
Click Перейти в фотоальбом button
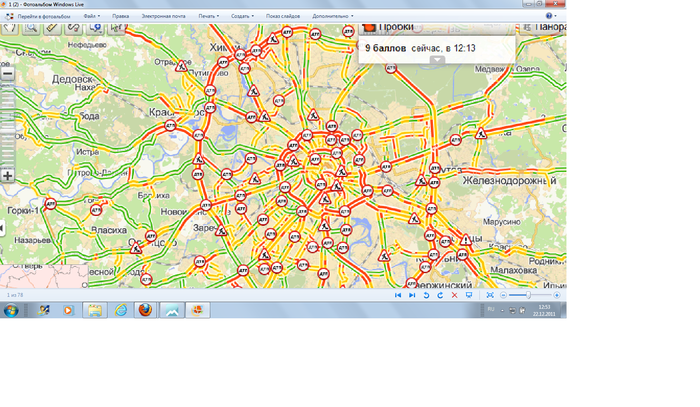click(38, 16)
